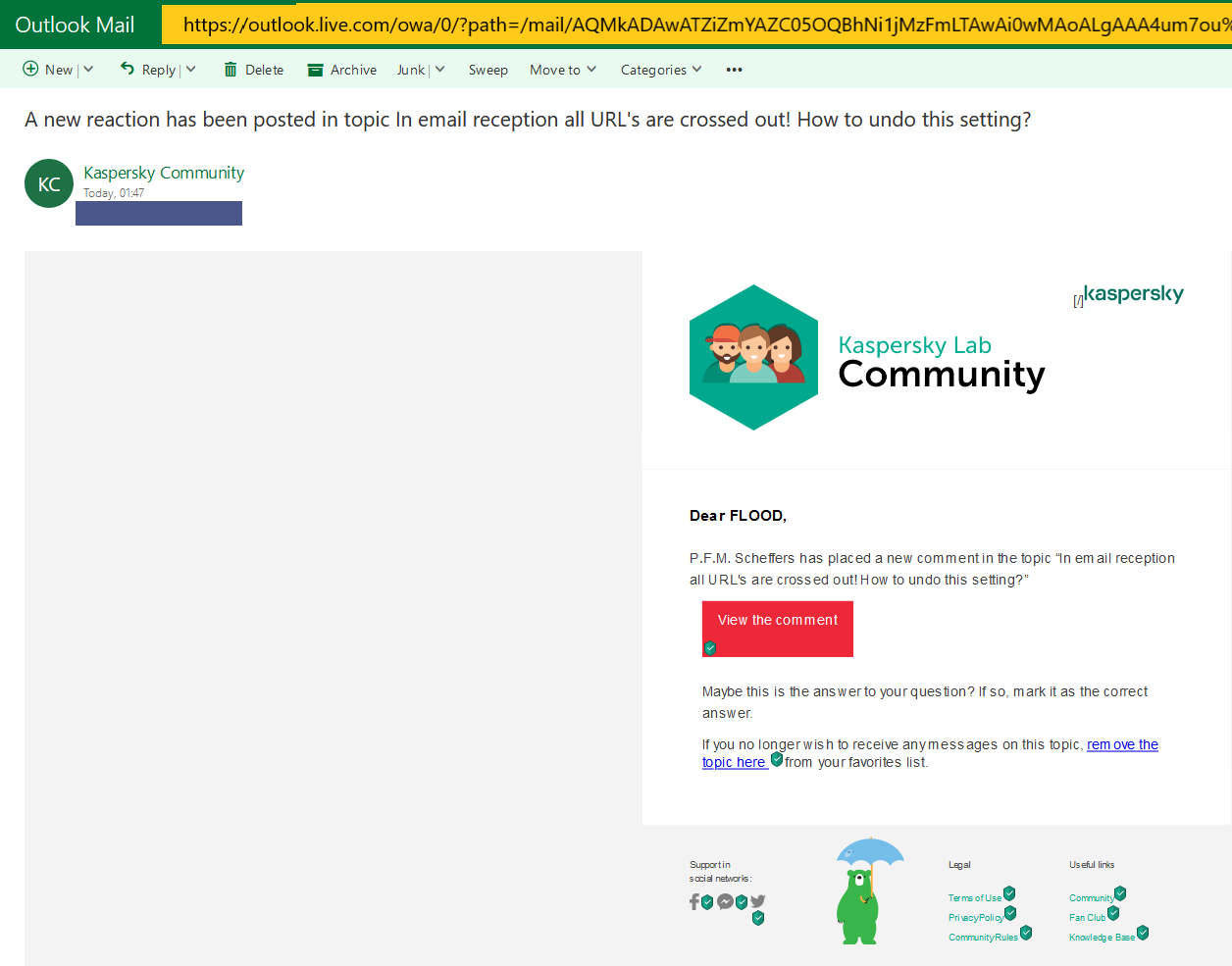Click the Outlook Mail title

click(x=75, y=25)
